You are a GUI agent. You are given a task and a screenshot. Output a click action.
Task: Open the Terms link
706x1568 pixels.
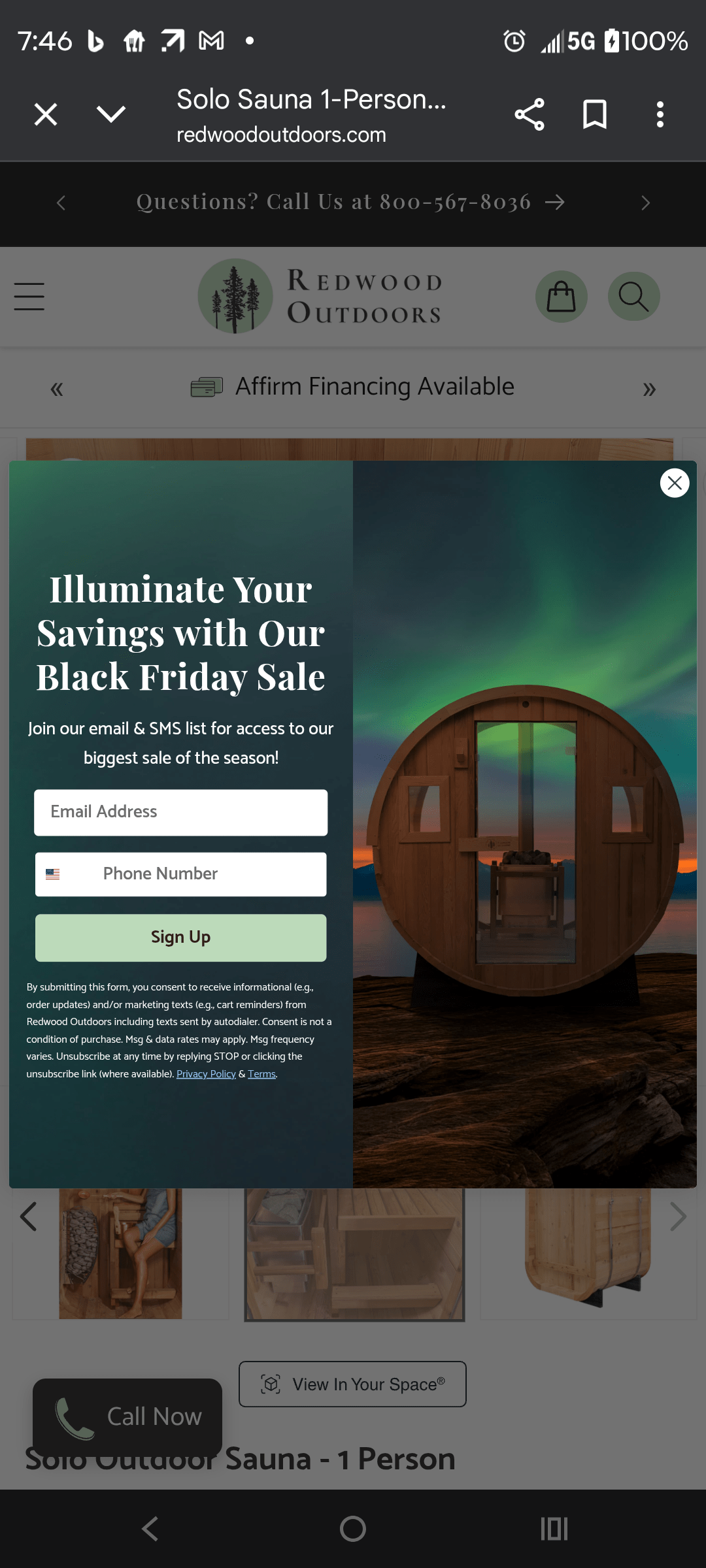pyautogui.click(x=261, y=1074)
